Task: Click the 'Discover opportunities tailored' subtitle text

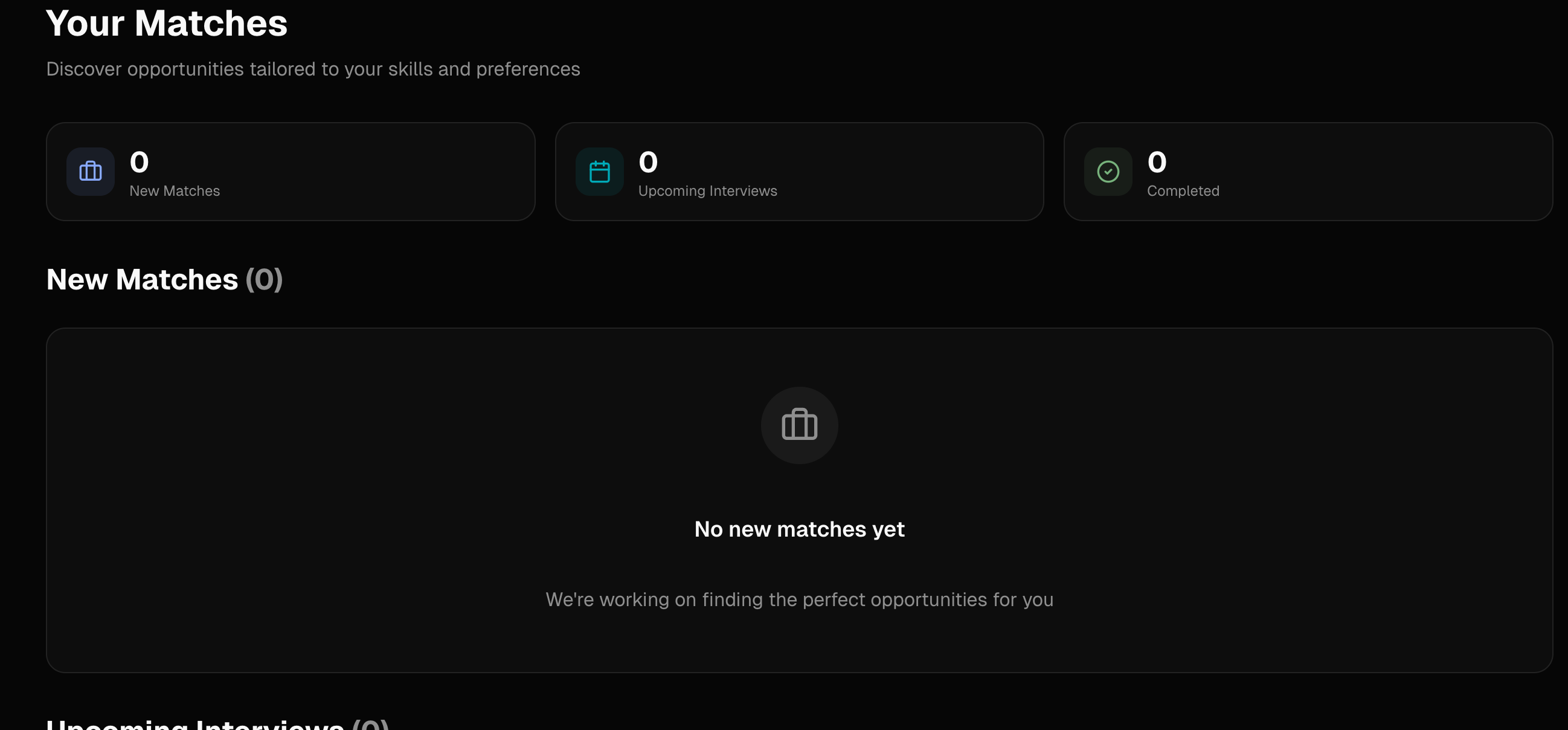Action: 313,69
